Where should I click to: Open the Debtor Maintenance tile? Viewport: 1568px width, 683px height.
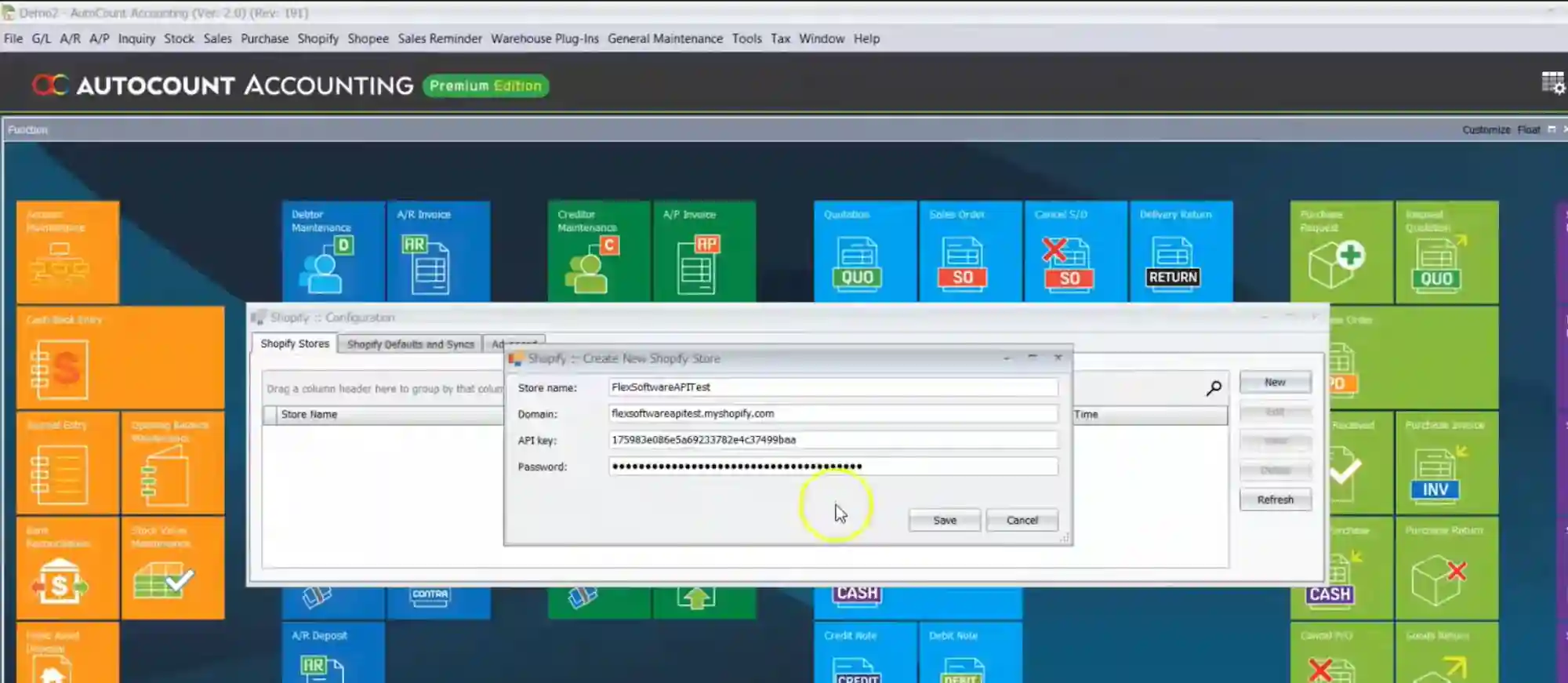click(x=333, y=252)
